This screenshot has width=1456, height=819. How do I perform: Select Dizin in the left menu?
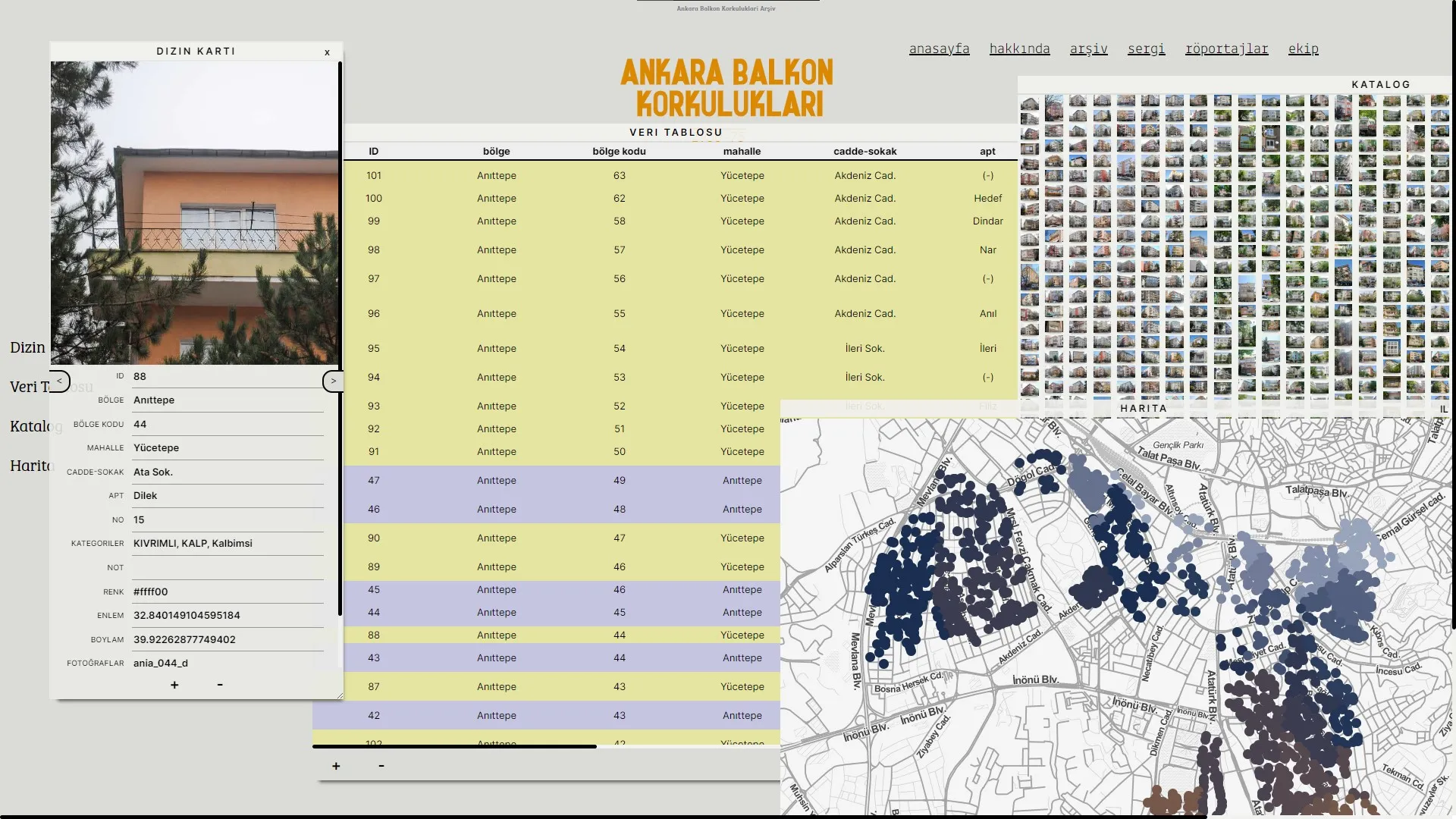point(27,347)
